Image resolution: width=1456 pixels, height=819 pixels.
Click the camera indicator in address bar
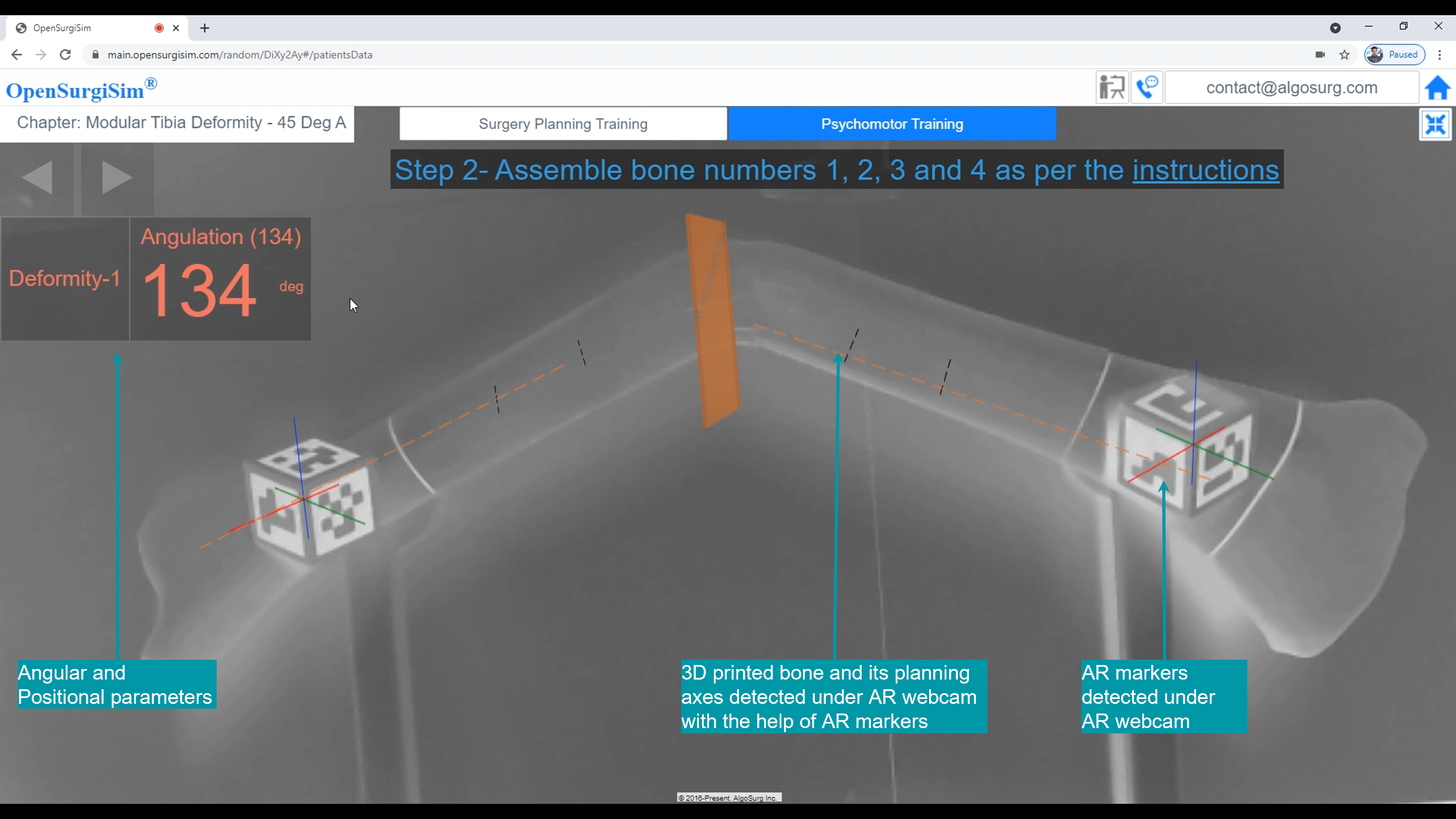pyautogui.click(x=1321, y=55)
